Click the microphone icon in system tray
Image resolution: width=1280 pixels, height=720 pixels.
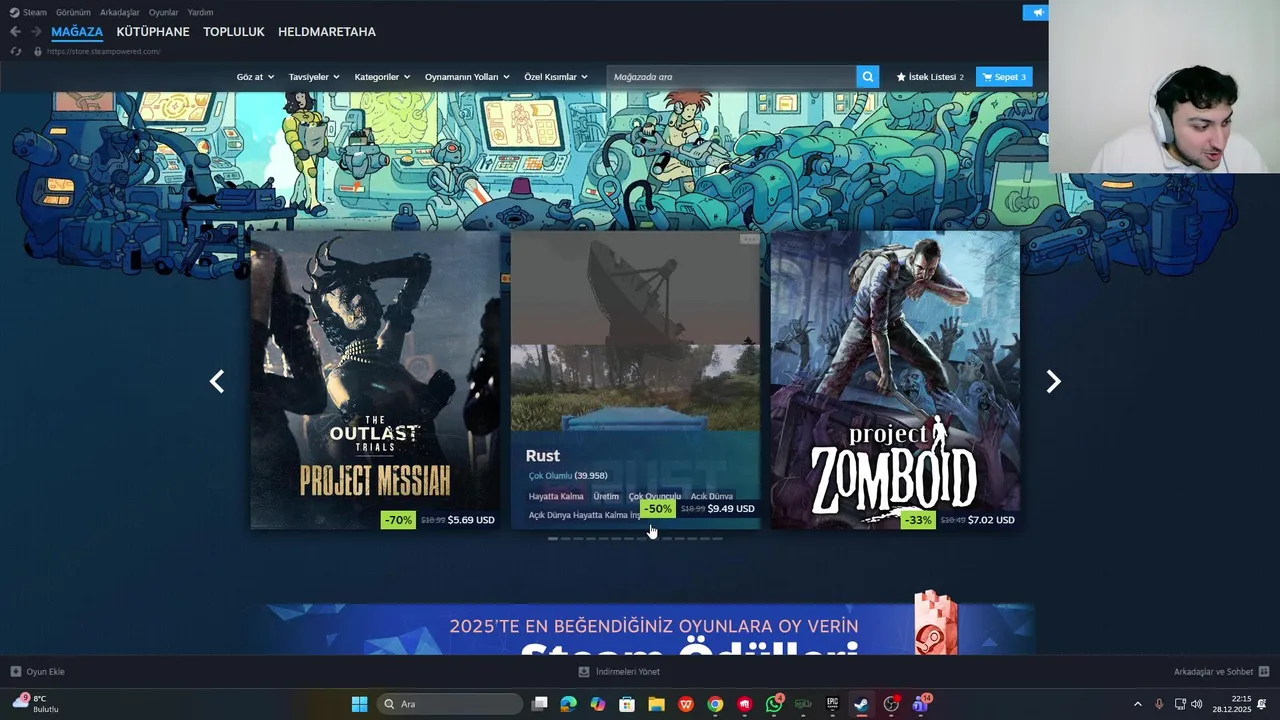pyautogui.click(x=1159, y=704)
